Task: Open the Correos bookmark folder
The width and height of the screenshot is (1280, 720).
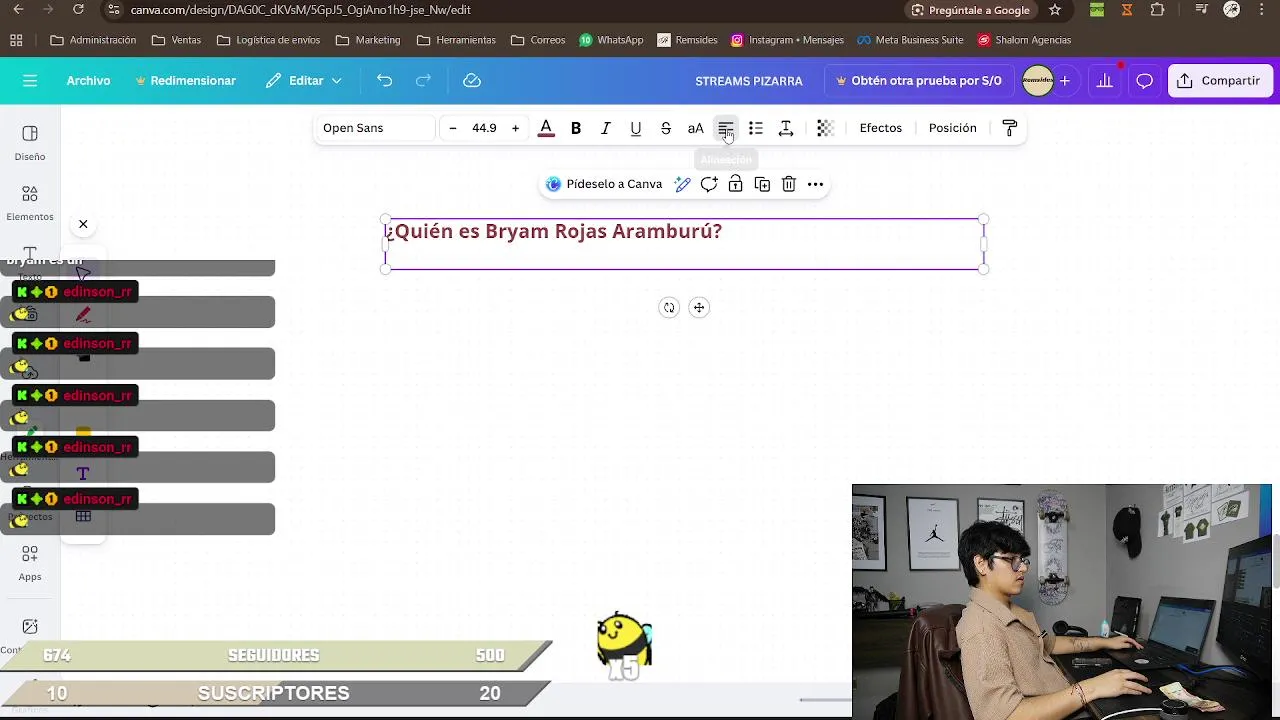Action: (538, 40)
